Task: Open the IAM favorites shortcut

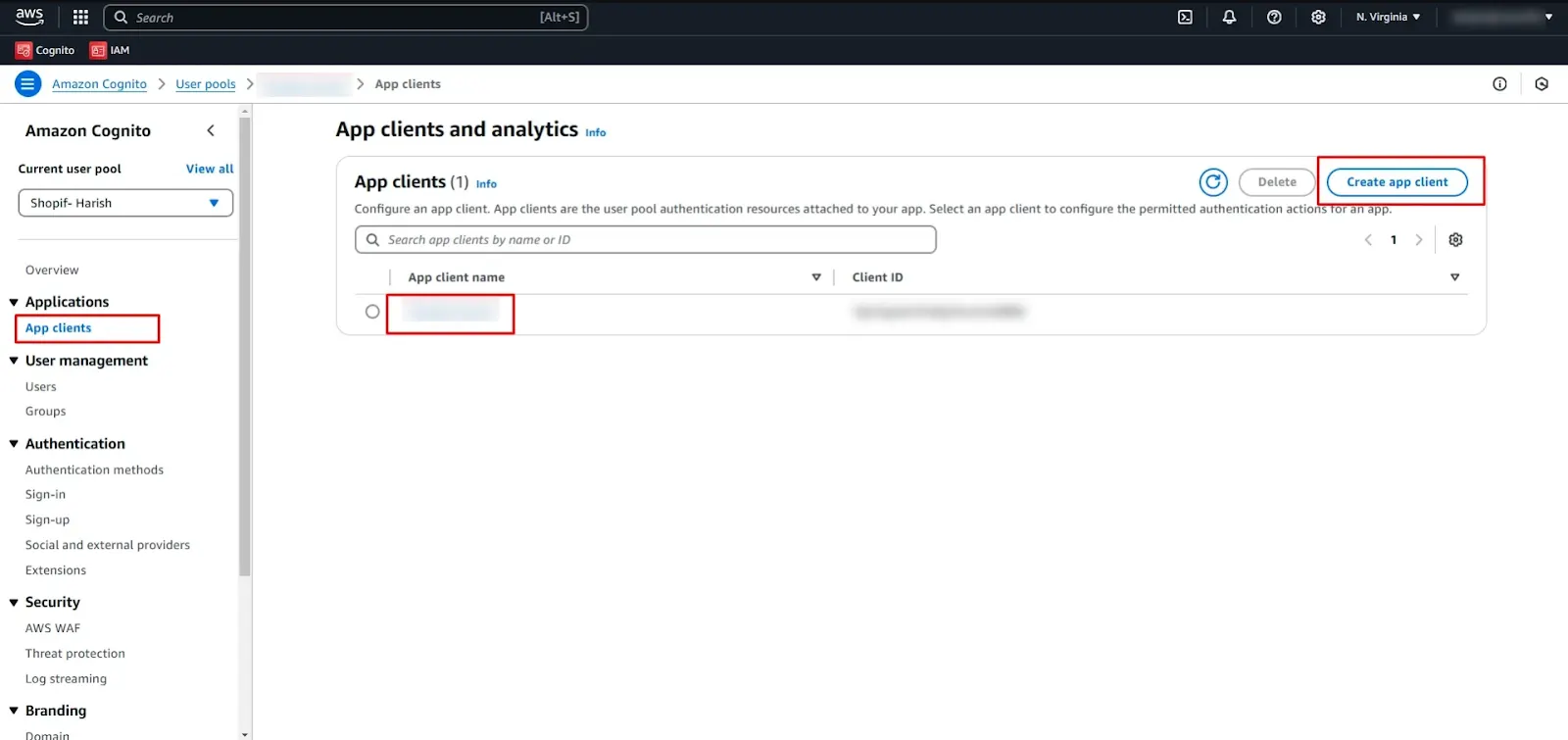Action: tap(110, 50)
